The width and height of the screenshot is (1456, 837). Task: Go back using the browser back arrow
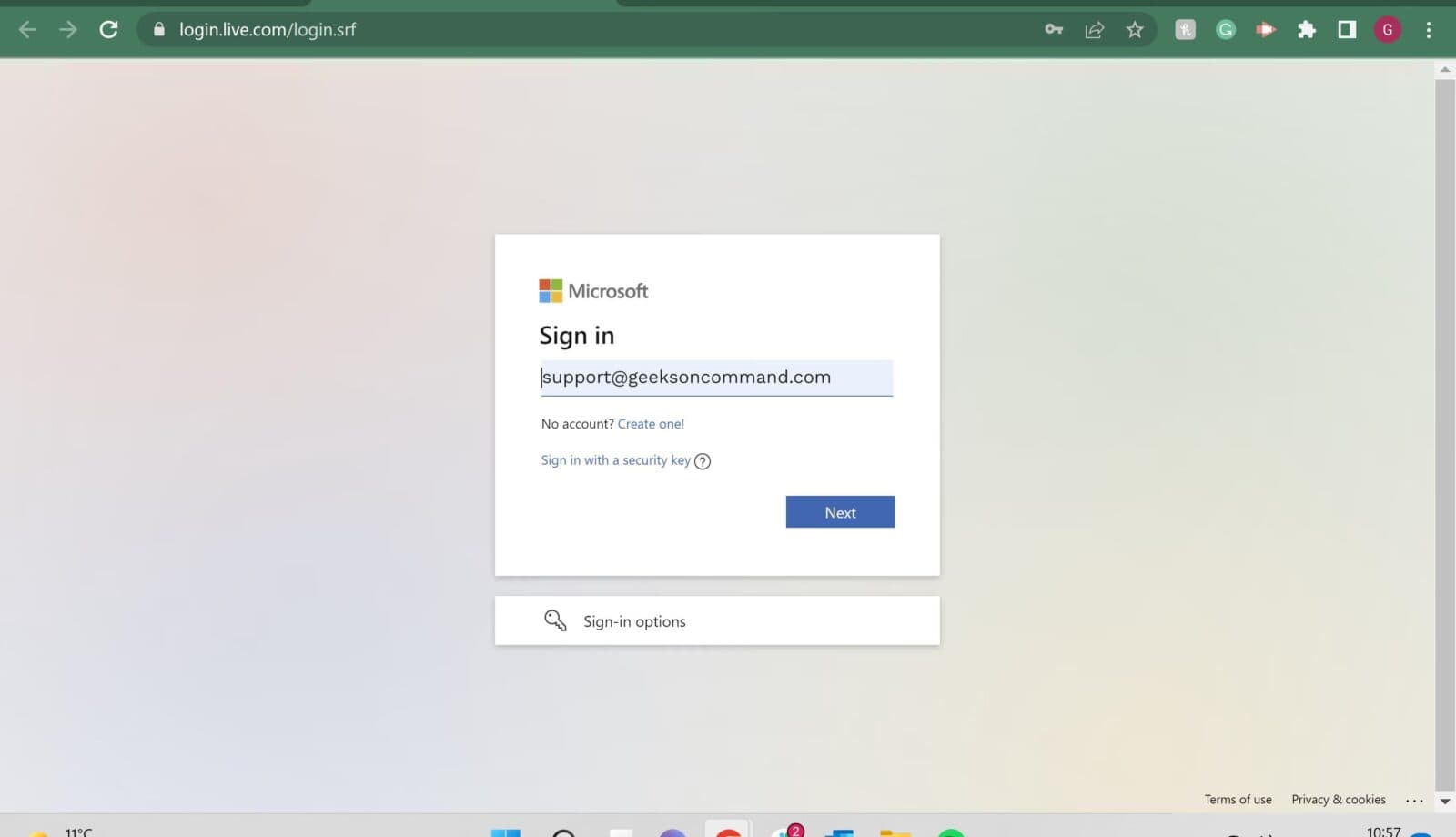tap(28, 30)
